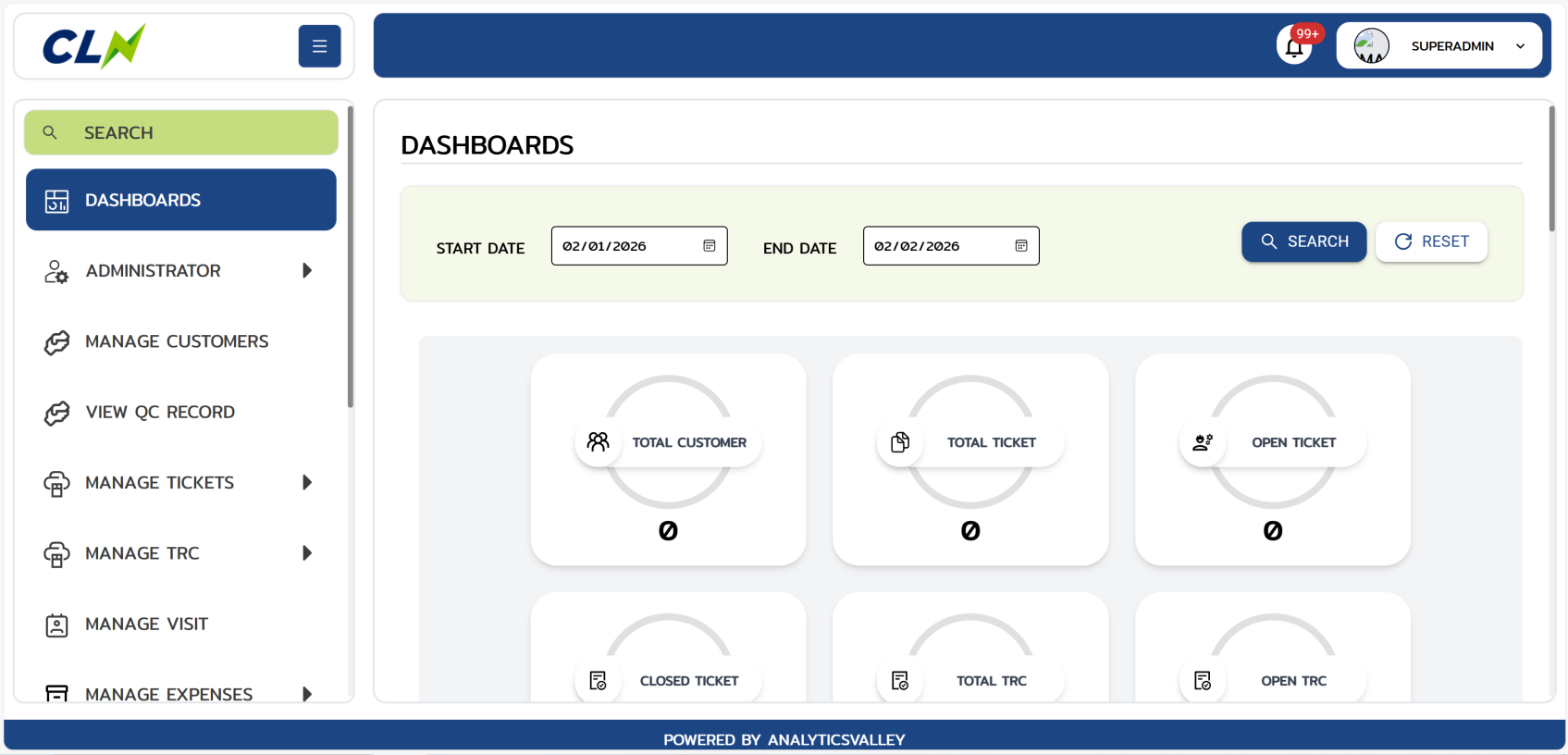Go to MANAGE VISIT
Image resolution: width=1568 pixels, height=755 pixels.
click(x=181, y=625)
